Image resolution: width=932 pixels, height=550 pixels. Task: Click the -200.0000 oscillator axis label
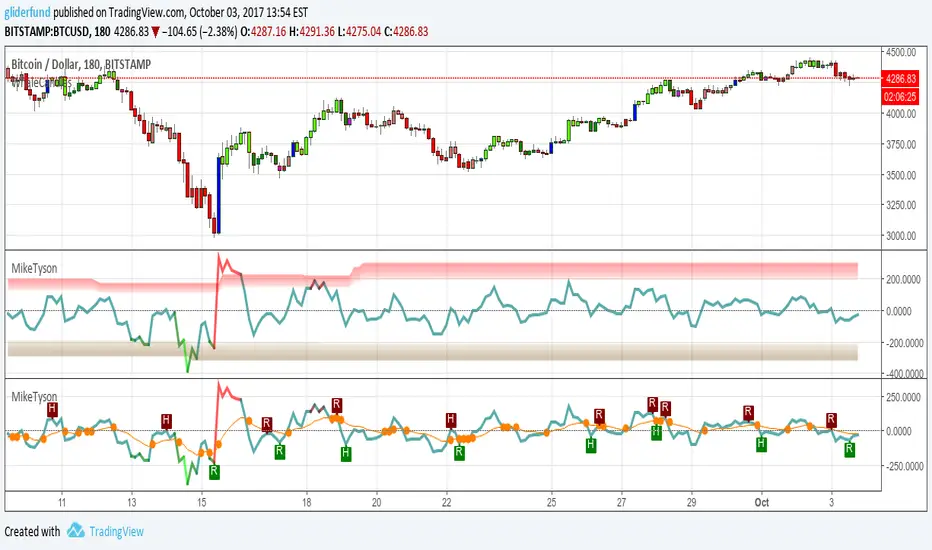903,343
